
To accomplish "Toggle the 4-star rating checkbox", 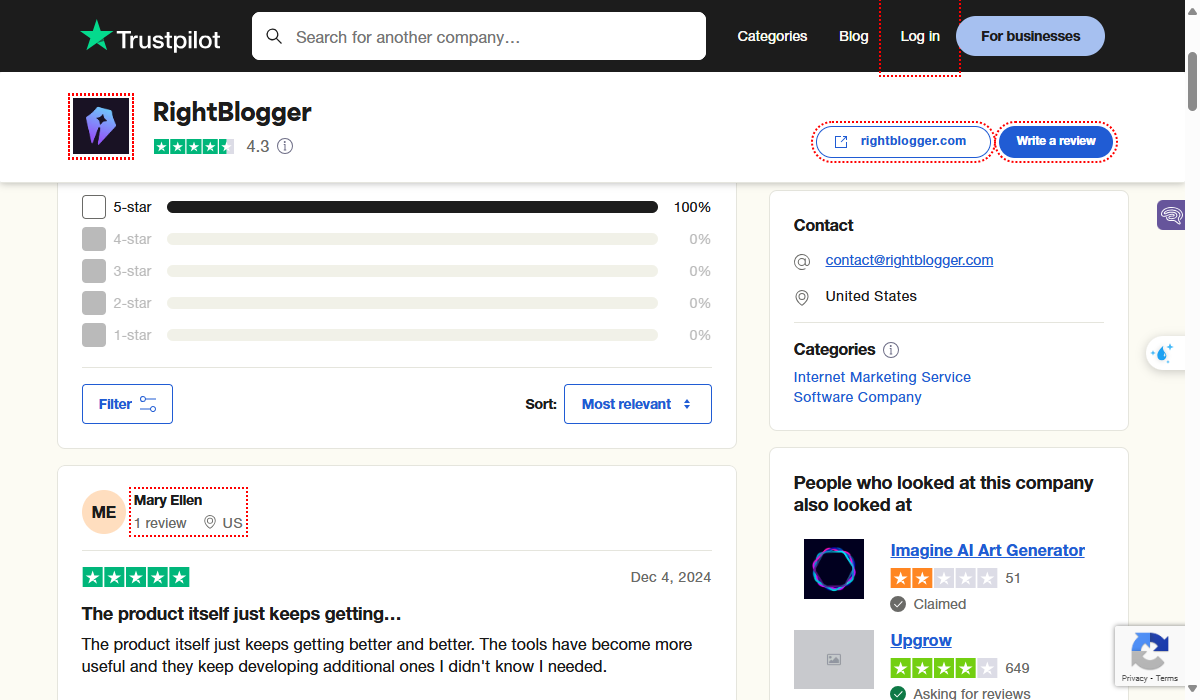I will (x=94, y=239).
